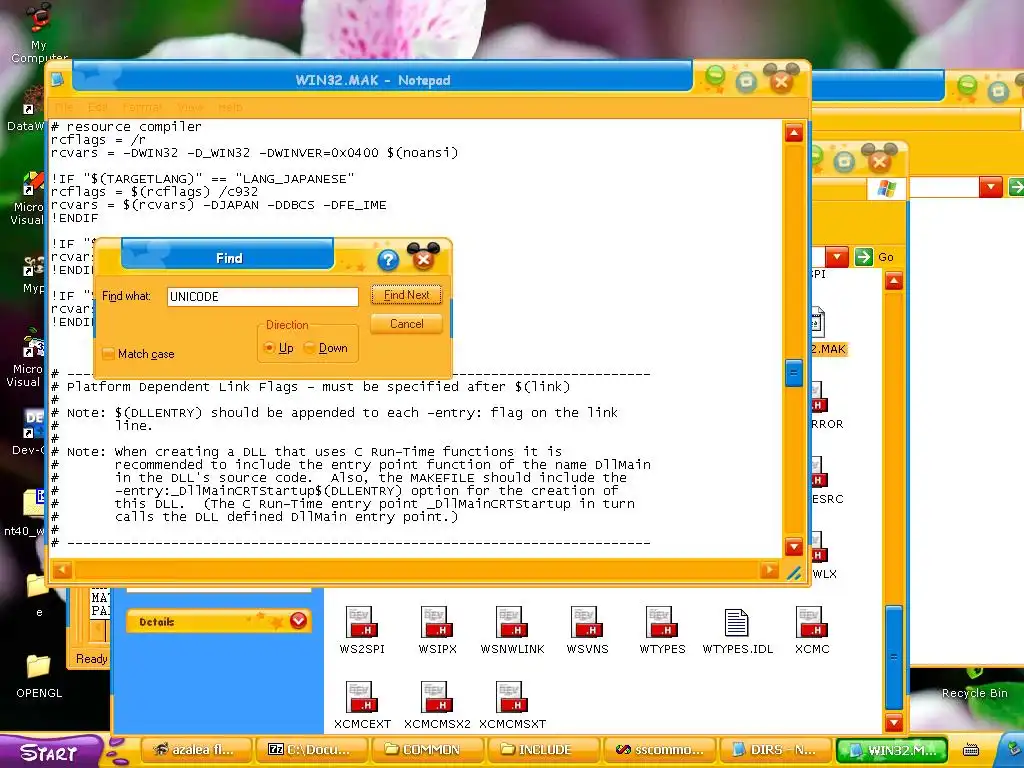Open the Help menu in Notepad
The image size is (1024, 768).
231,107
